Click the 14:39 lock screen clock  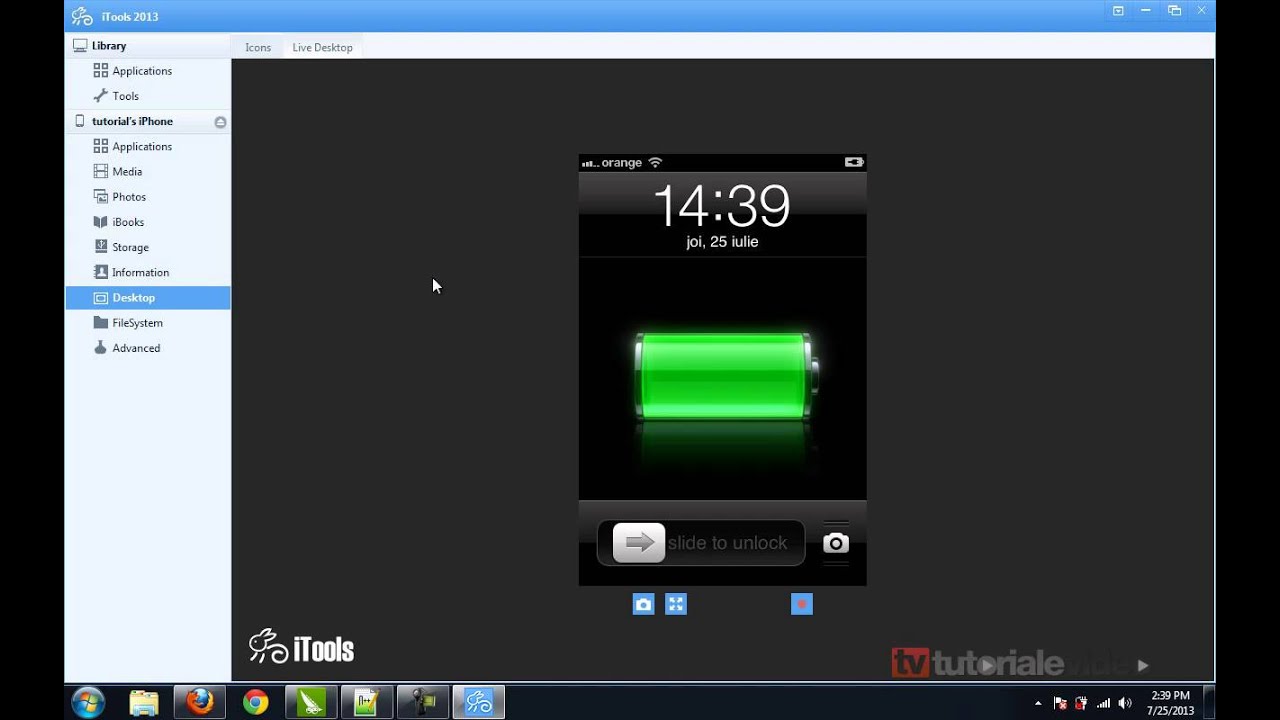[x=721, y=206]
